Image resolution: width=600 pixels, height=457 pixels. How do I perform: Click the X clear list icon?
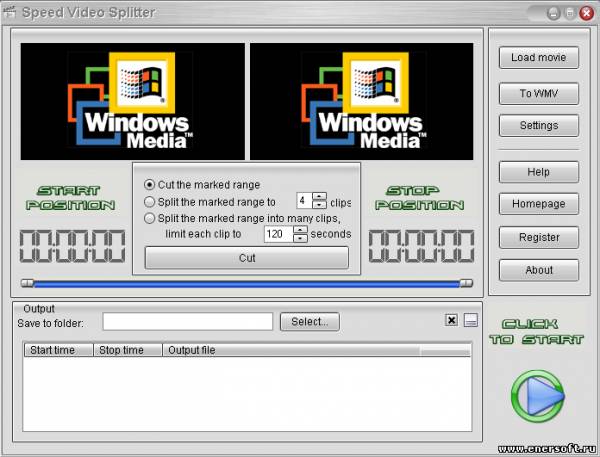(x=452, y=320)
